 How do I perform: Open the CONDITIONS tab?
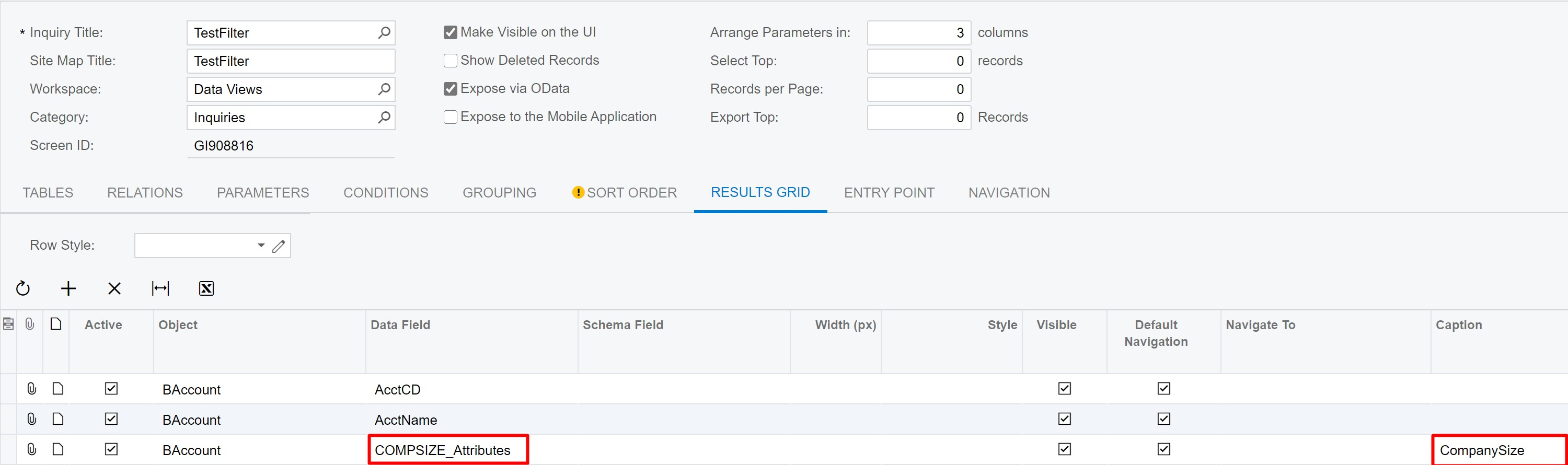click(x=386, y=193)
